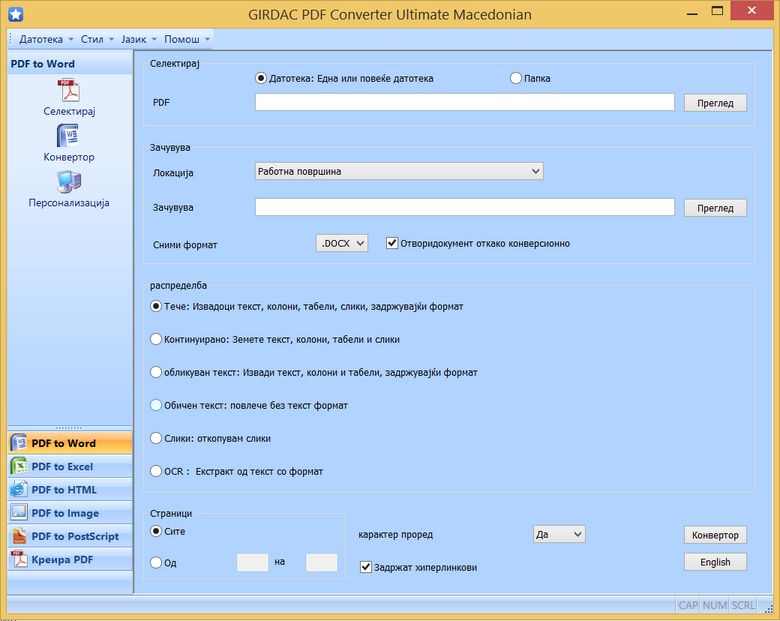Click the CAP indicator in status bar
The height and width of the screenshot is (621, 780).
click(x=688, y=605)
